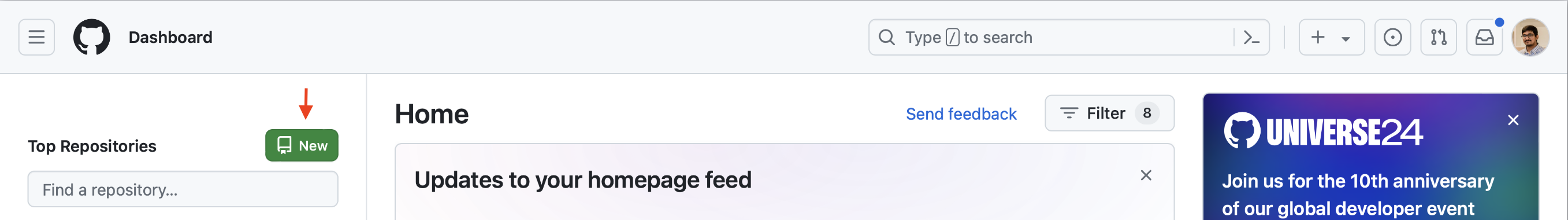
Task: Click the green New repository button
Action: coord(302,145)
